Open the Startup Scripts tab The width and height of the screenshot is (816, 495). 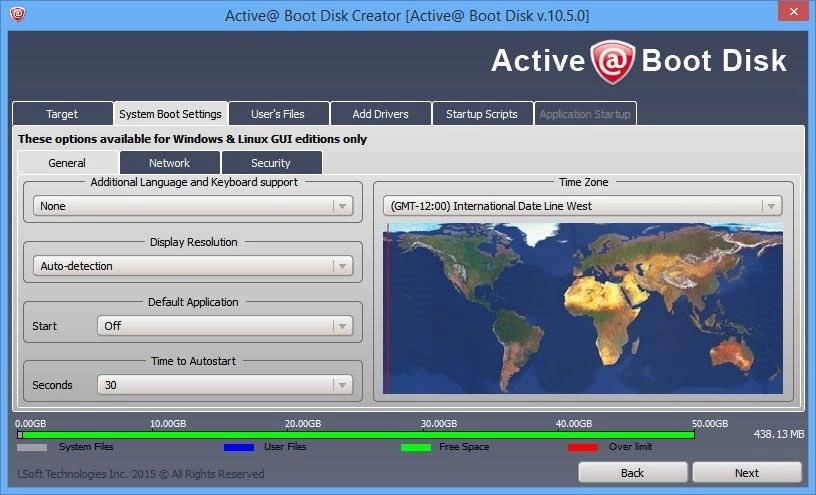coord(482,114)
